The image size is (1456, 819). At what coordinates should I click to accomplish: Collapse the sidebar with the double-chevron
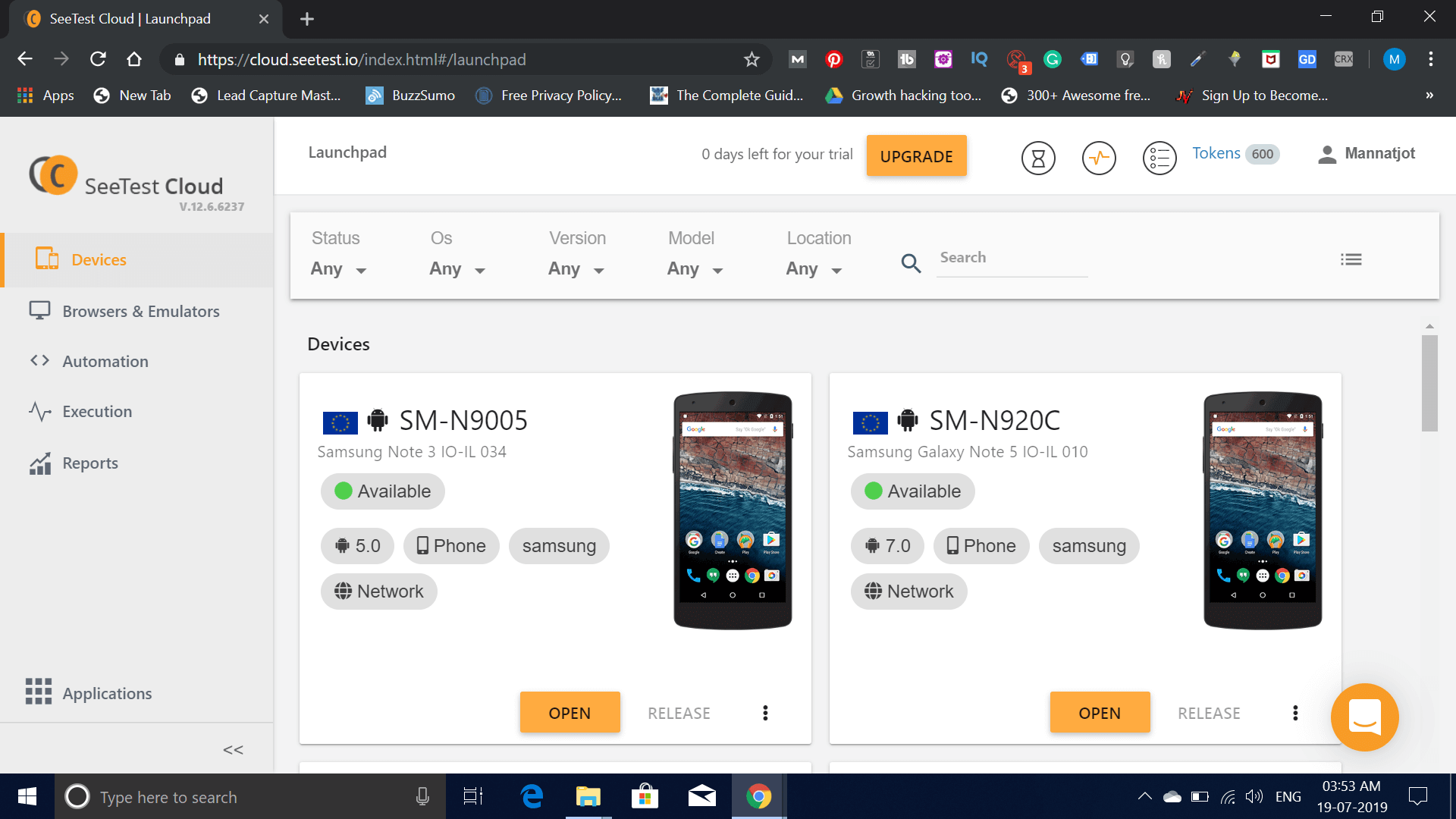(x=233, y=749)
